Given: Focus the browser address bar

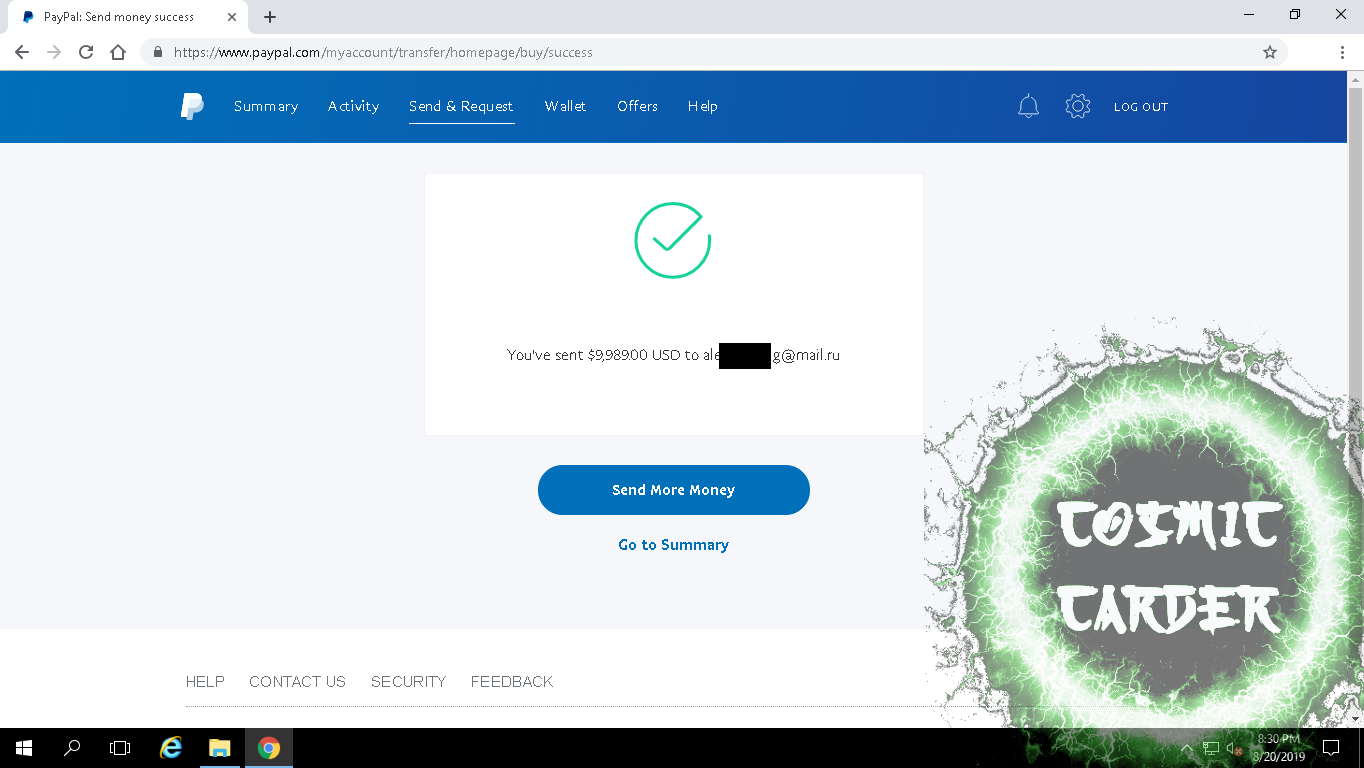Looking at the screenshot, I should [700, 52].
